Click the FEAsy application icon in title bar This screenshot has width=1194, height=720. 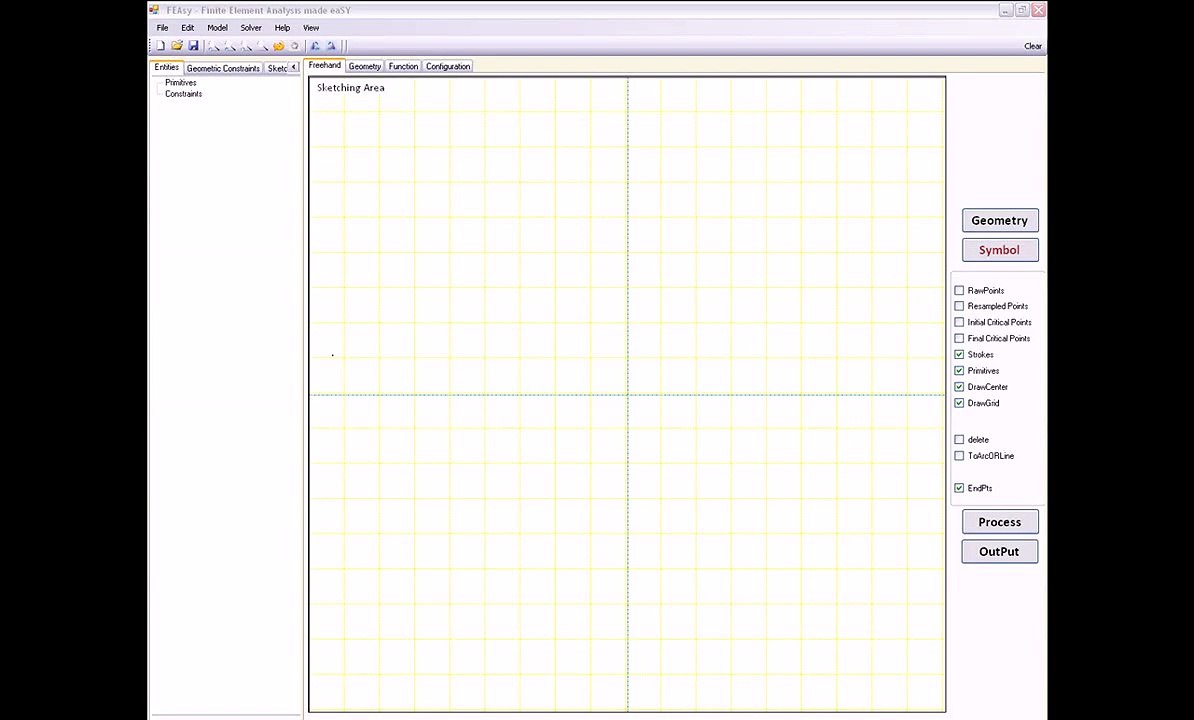click(x=155, y=11)
